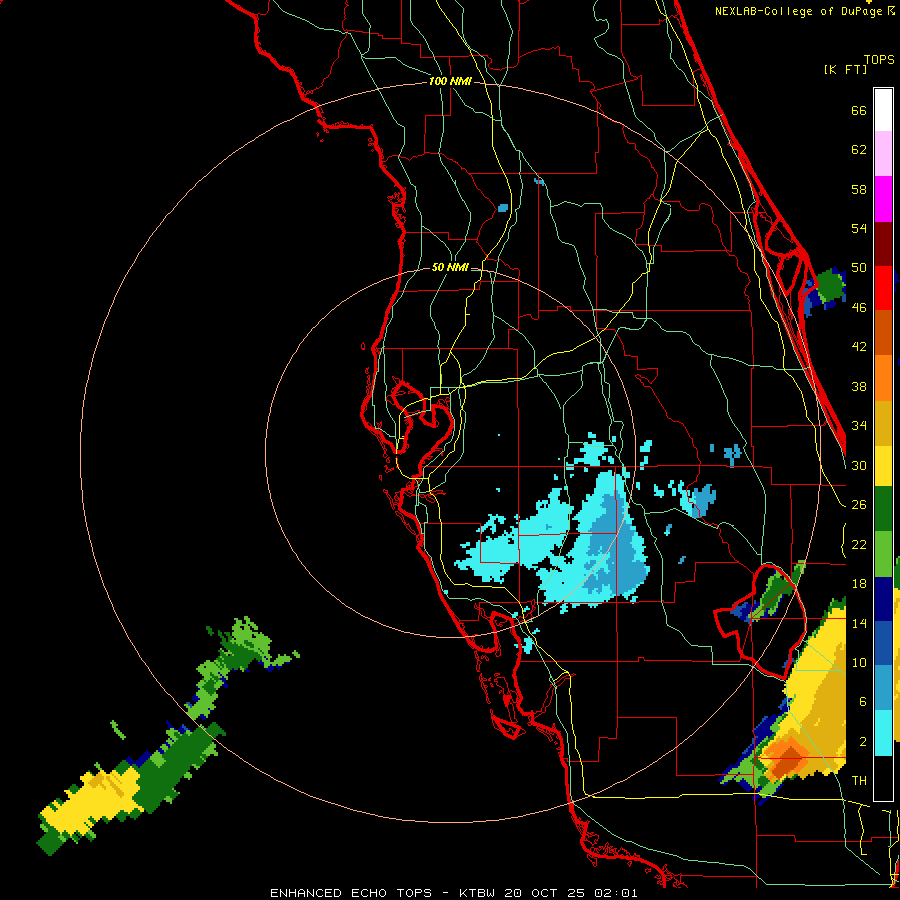Select the "38" scale label

[x=859, y=386]
